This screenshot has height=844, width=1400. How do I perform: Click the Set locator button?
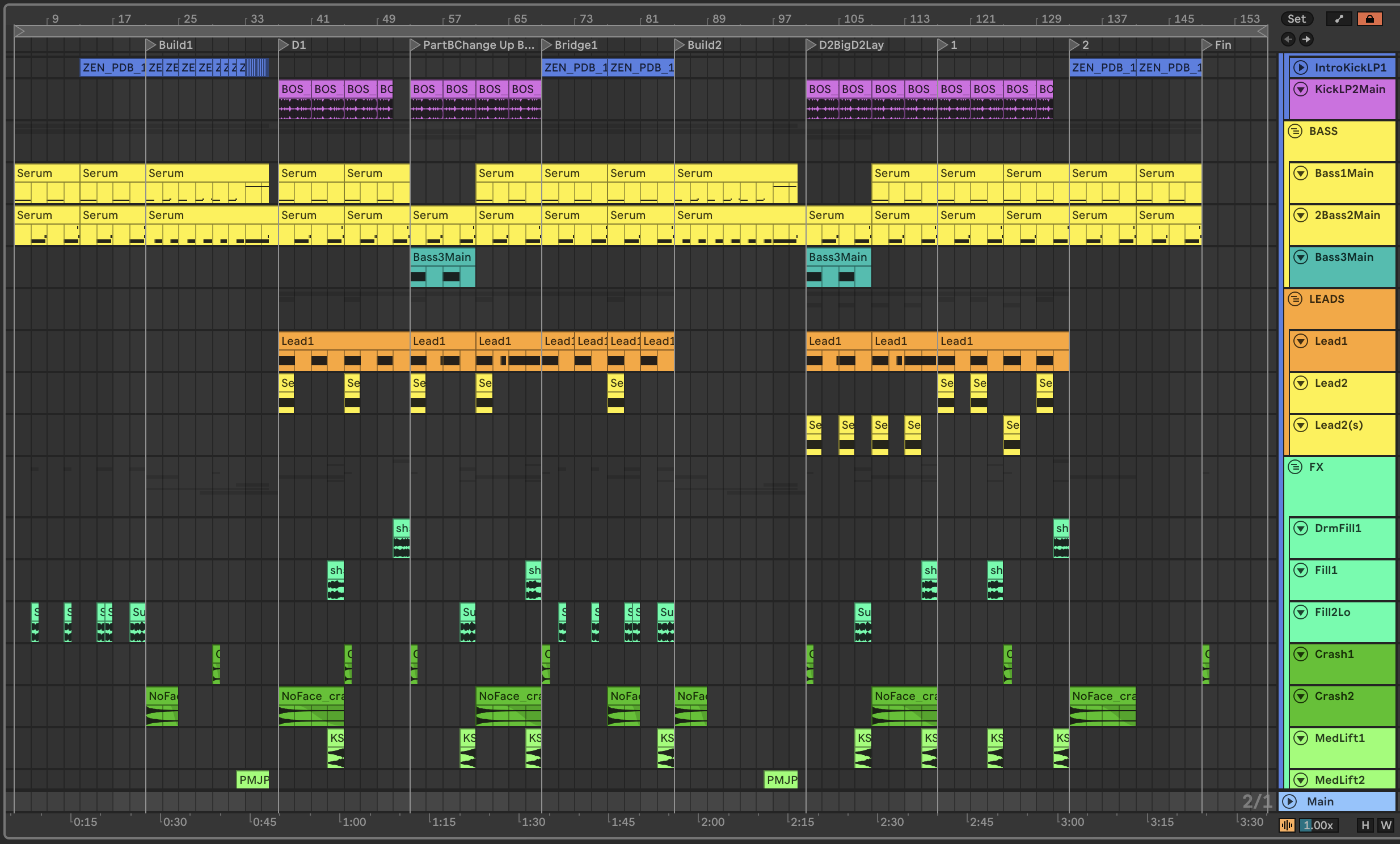click(x=1296, y=19)
